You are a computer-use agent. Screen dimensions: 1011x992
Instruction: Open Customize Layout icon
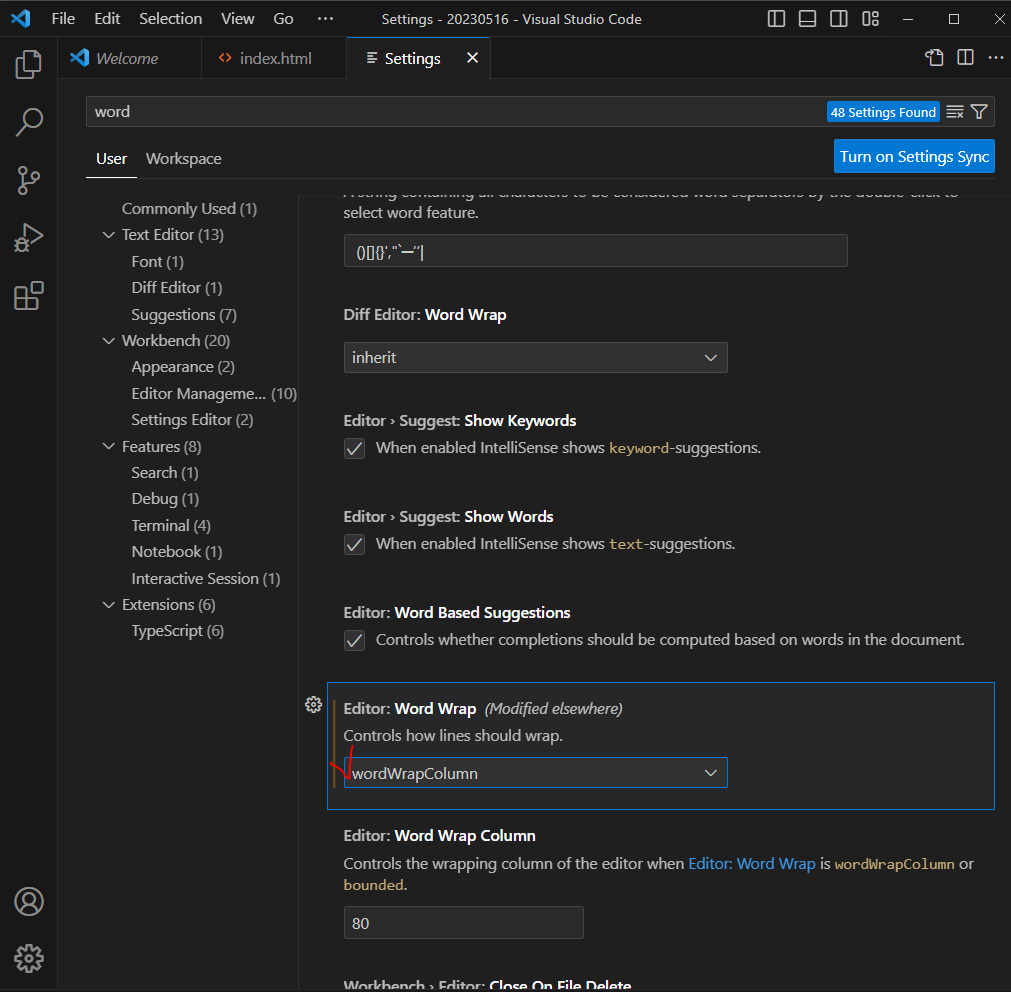tap(870, 19)
